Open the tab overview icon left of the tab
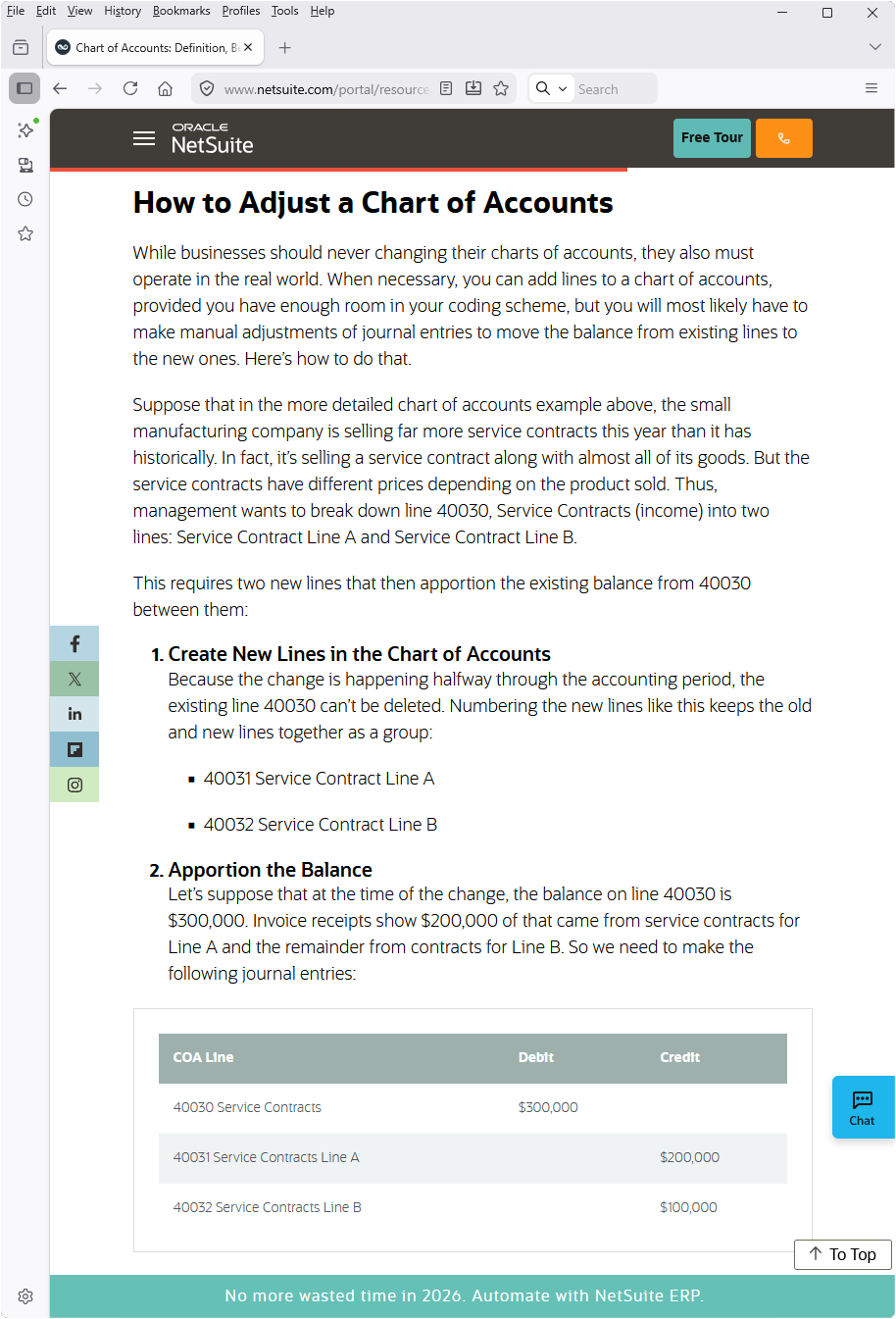The image size is (896, 1319). (21, 47)
